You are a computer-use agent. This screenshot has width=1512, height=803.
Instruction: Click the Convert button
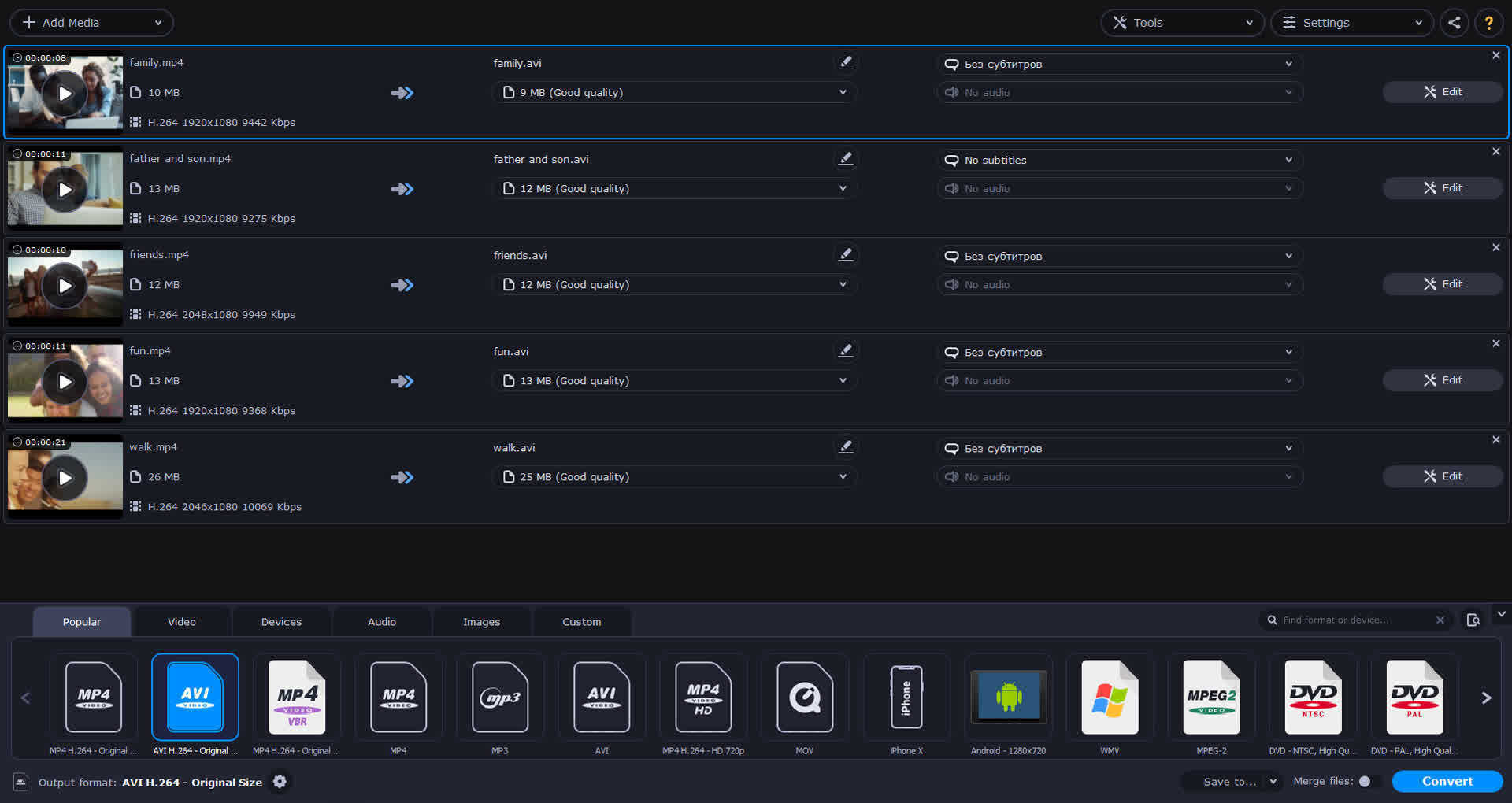[1447, 781]
